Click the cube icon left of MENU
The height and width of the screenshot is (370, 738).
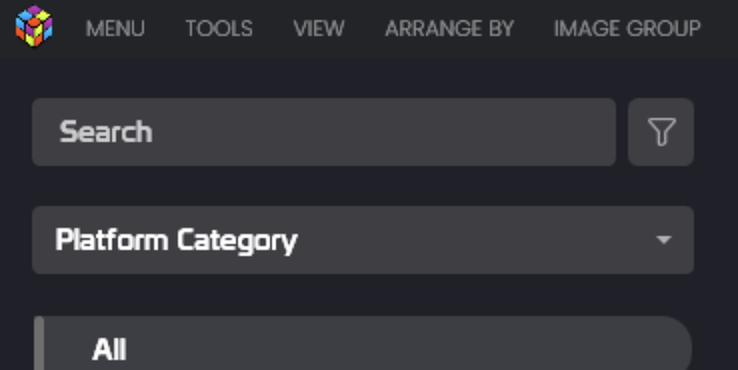click(x=34, y=26)
